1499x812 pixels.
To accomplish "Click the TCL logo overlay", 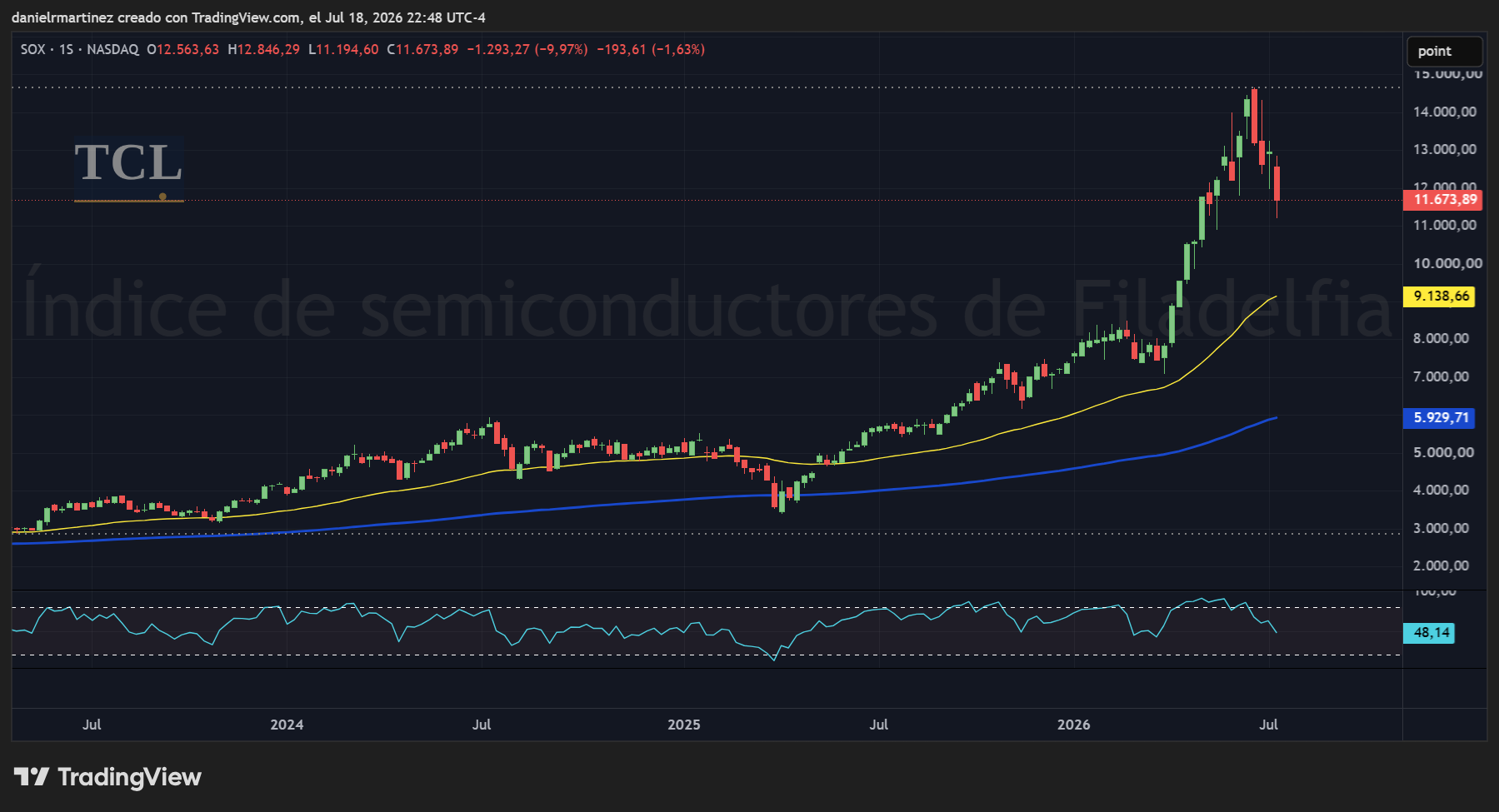I will (x=128, y=169).
